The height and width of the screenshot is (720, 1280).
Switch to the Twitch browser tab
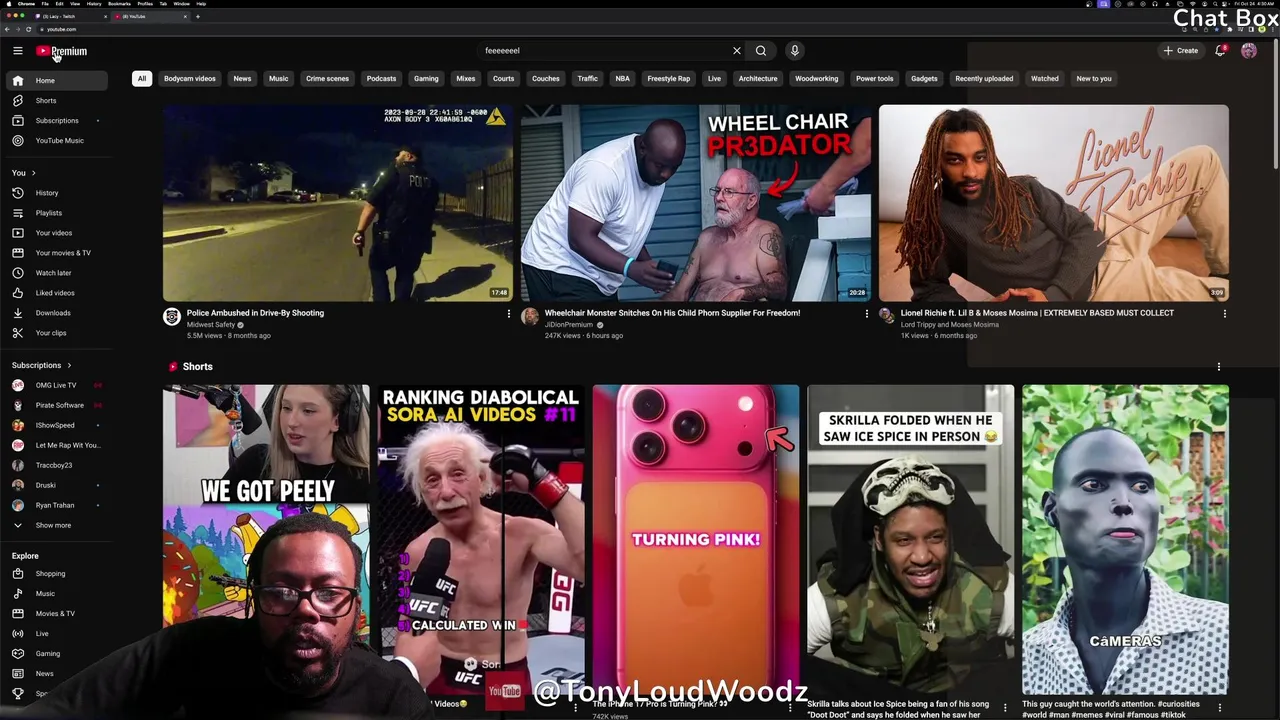click(70, 16)
